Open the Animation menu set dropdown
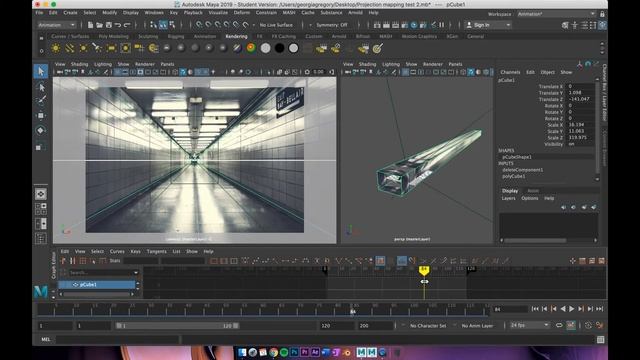This screenshot has width=640, height=360. coord(57,25)
